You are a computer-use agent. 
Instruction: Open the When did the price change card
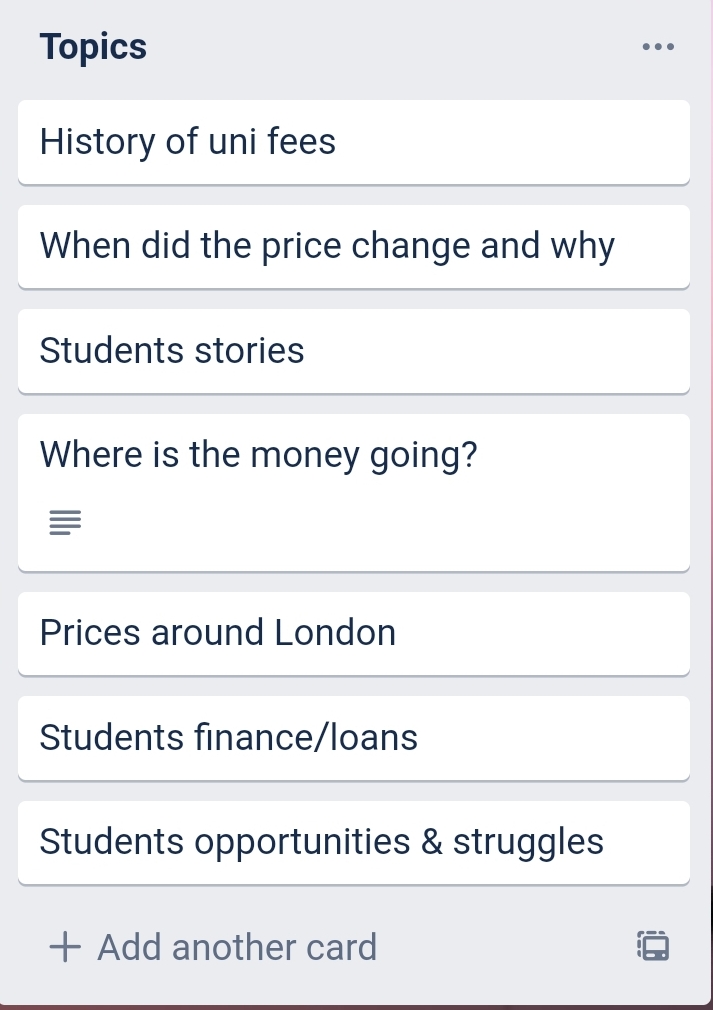(354, 246)
